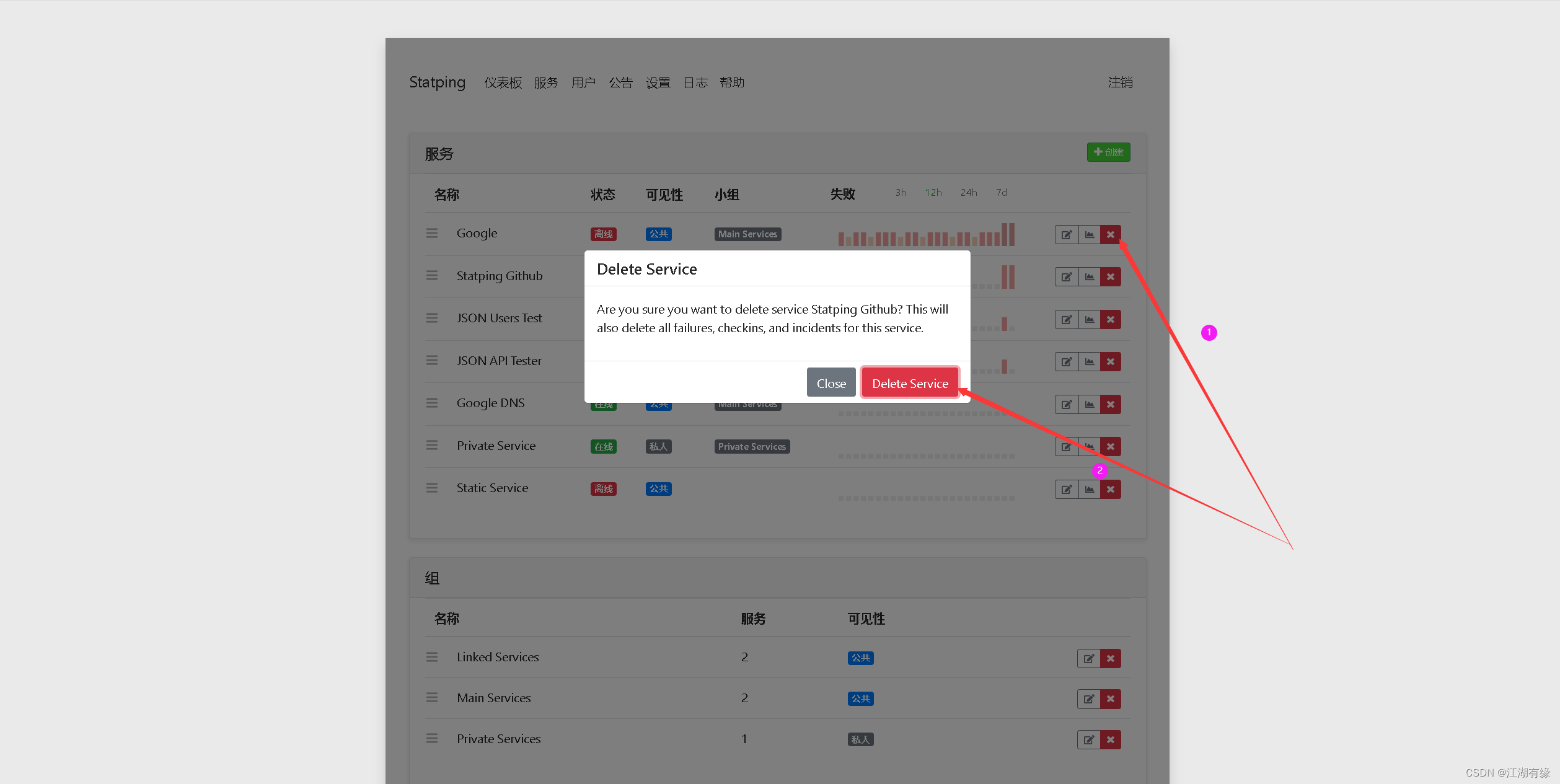
Task: Edit the Static Service row
Action: 1067,490
